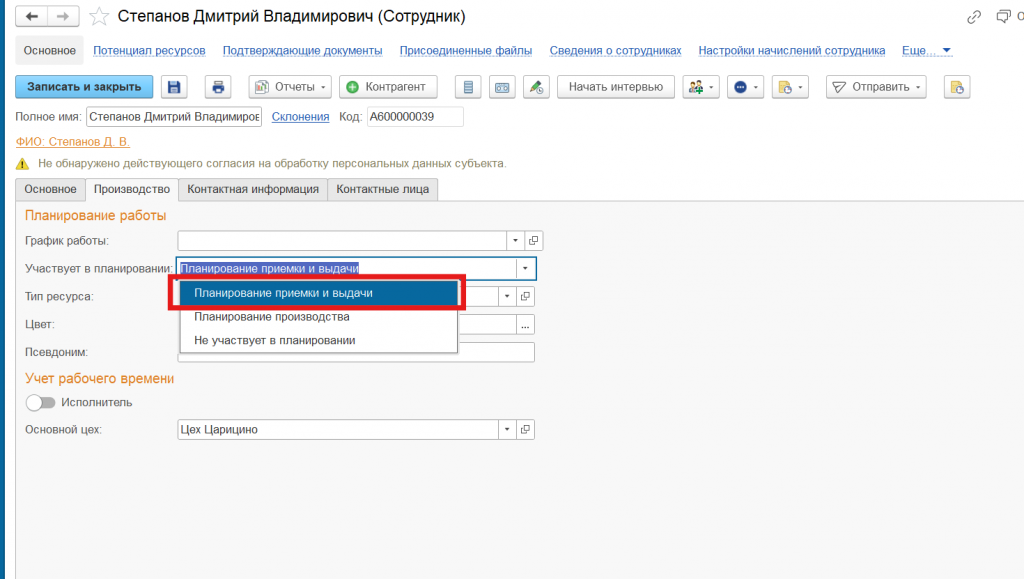Open the Основной цех dropdown list
Image resolution: width=1024 pixels, height=579 pixels.
point(508,430)
